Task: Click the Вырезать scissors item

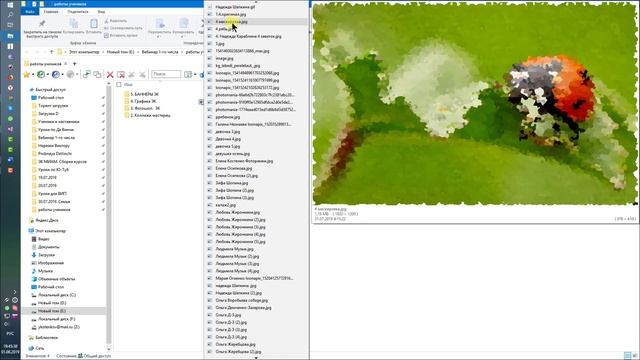Action: tap(116, 20)
